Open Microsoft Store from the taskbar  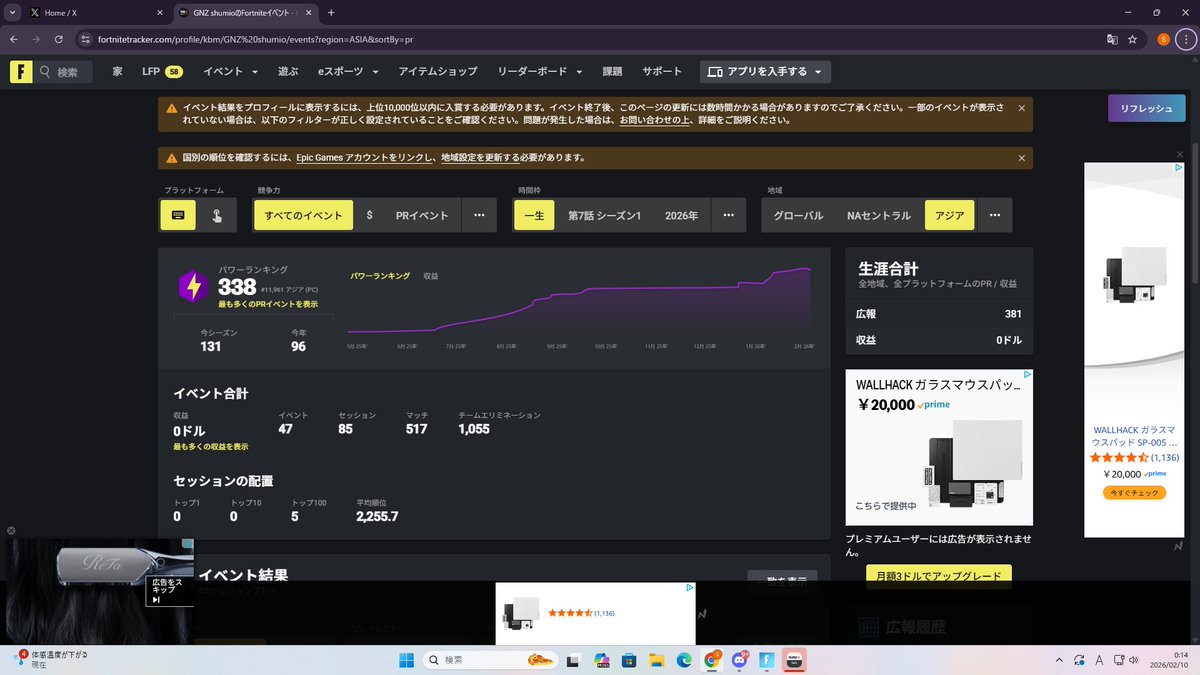coord(629,659)
